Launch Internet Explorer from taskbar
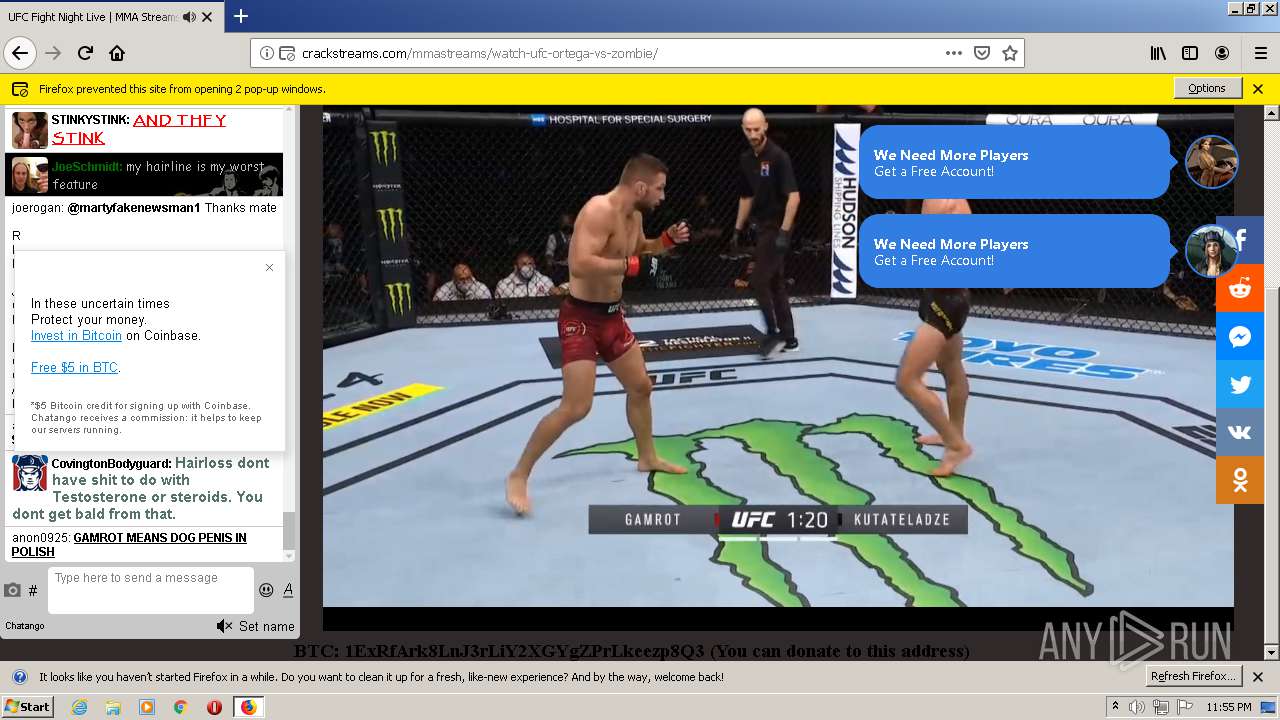The width and height of the screenshot is (1280, 720). tap(80, 707)
